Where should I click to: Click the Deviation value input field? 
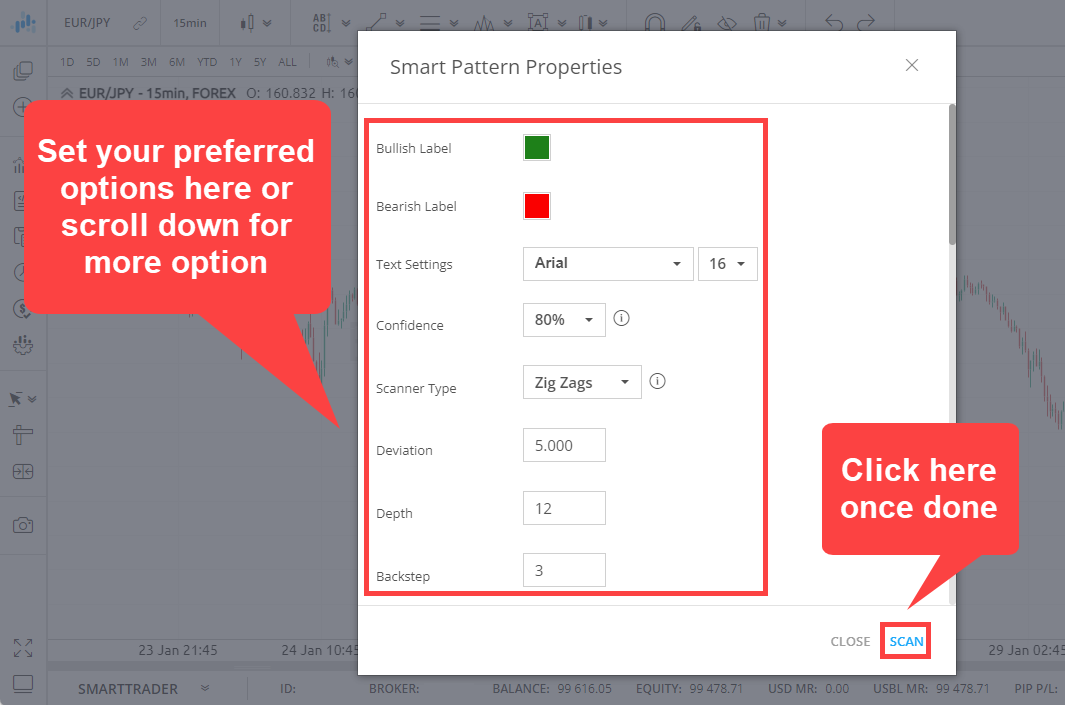click(564, 444)
